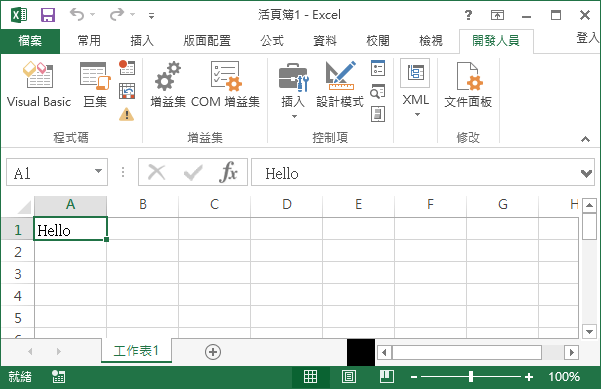601x389 pixels.
Task: Save the workbook with the disk icon
Action: (48, 15)
